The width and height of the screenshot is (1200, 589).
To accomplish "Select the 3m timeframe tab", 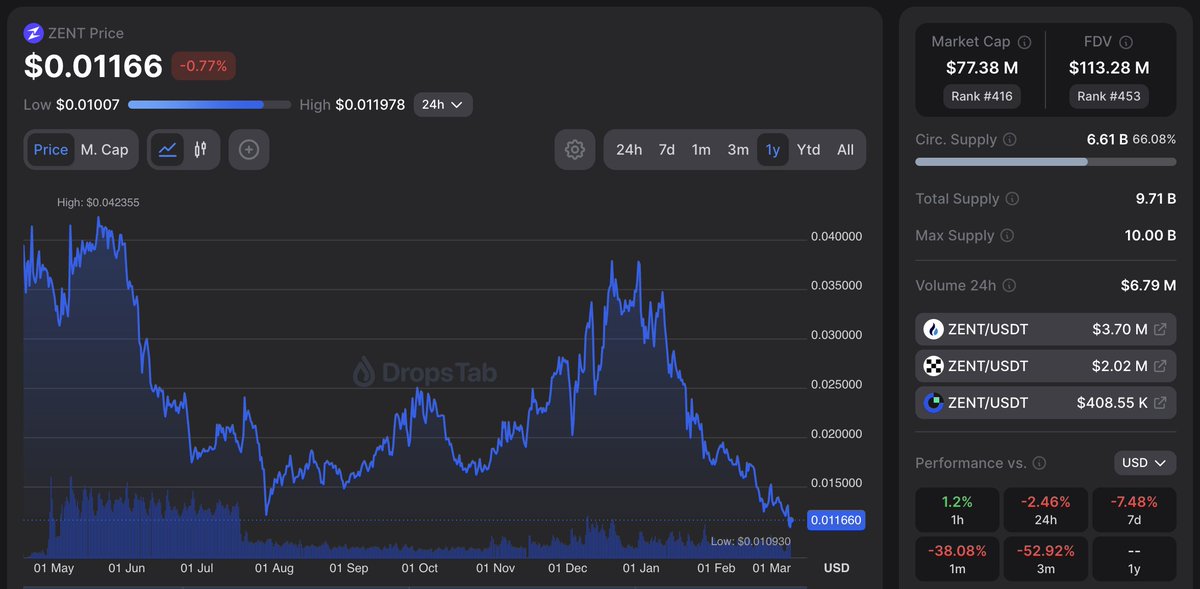I will (x=738, y=149).
